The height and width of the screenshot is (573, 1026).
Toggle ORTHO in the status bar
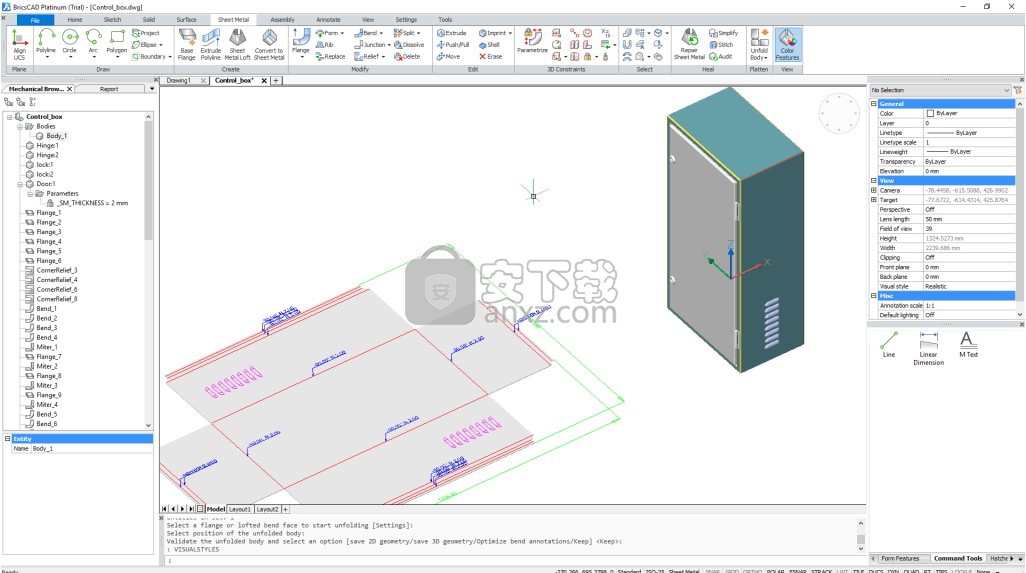tap(752, 571)
